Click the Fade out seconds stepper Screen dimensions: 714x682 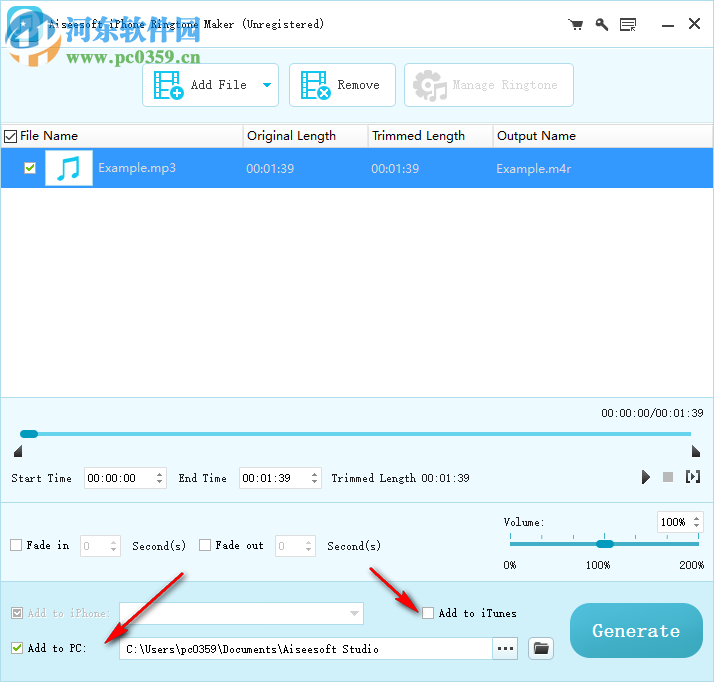309,546
